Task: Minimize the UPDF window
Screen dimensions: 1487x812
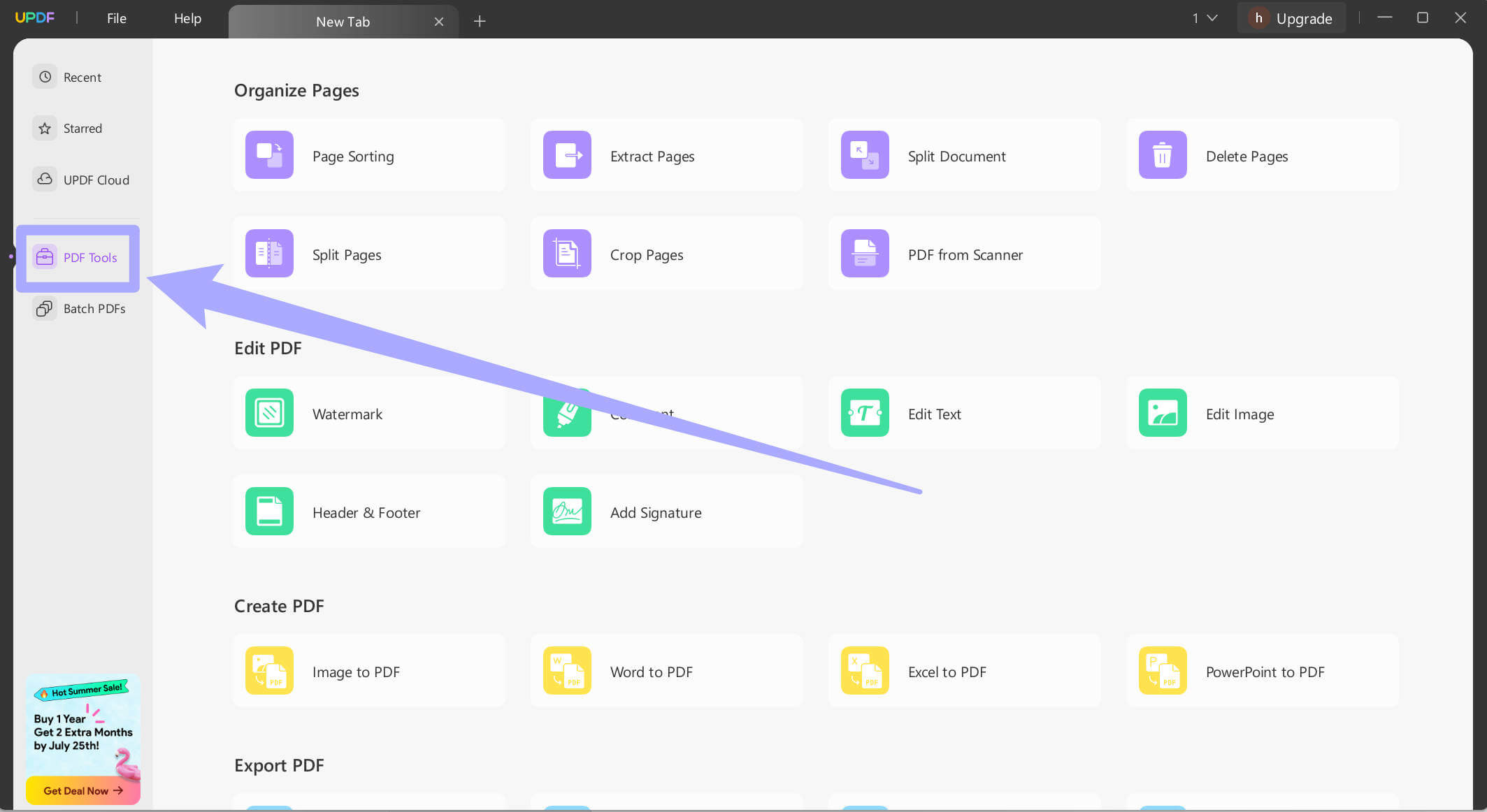Action: click(x=1384, y=17)
